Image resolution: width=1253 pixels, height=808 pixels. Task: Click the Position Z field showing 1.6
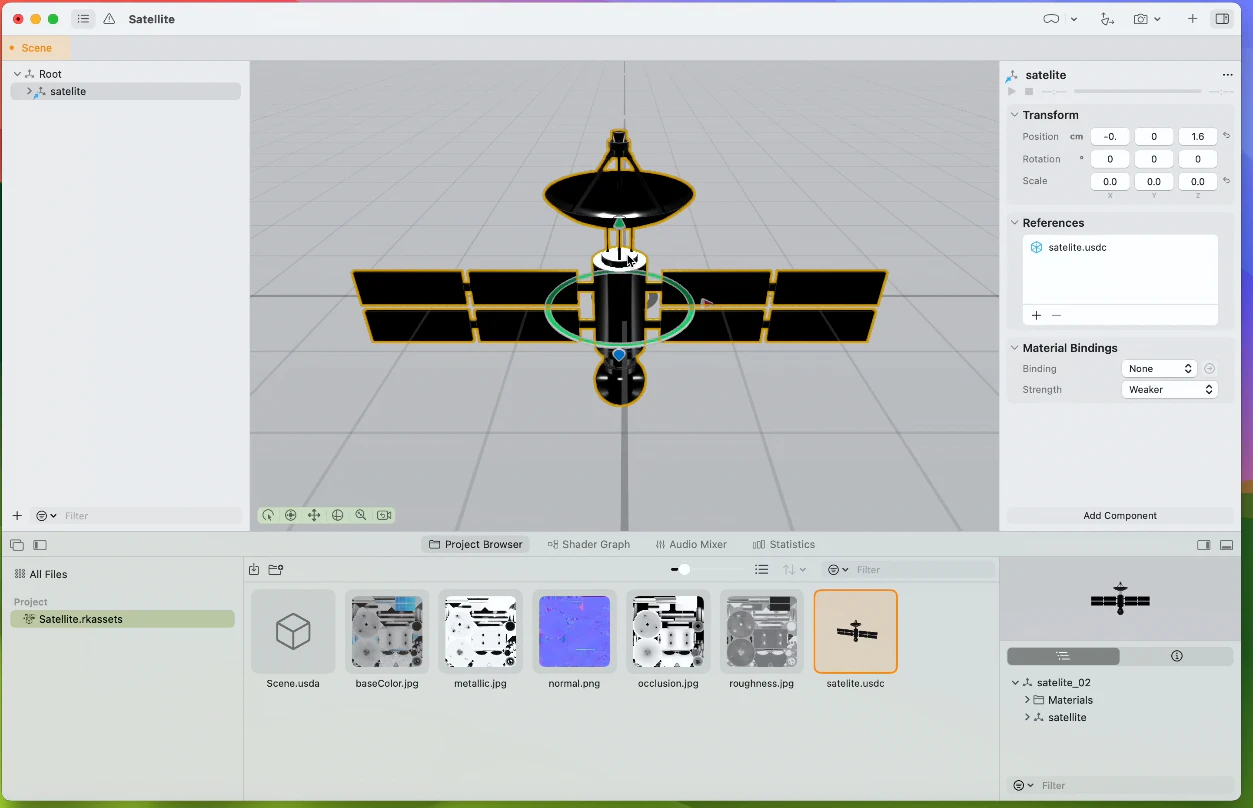click(x=1198, y=136)
